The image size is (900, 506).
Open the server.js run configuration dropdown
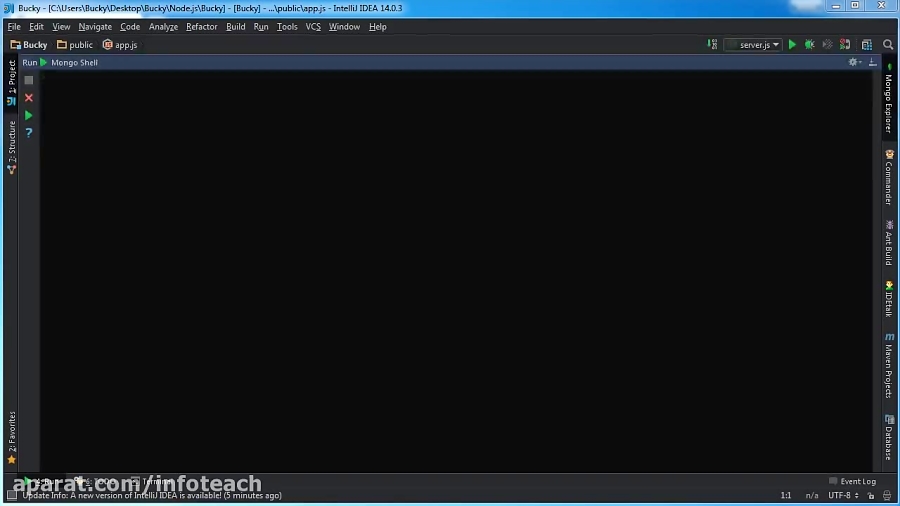click(x=753, y=45)
